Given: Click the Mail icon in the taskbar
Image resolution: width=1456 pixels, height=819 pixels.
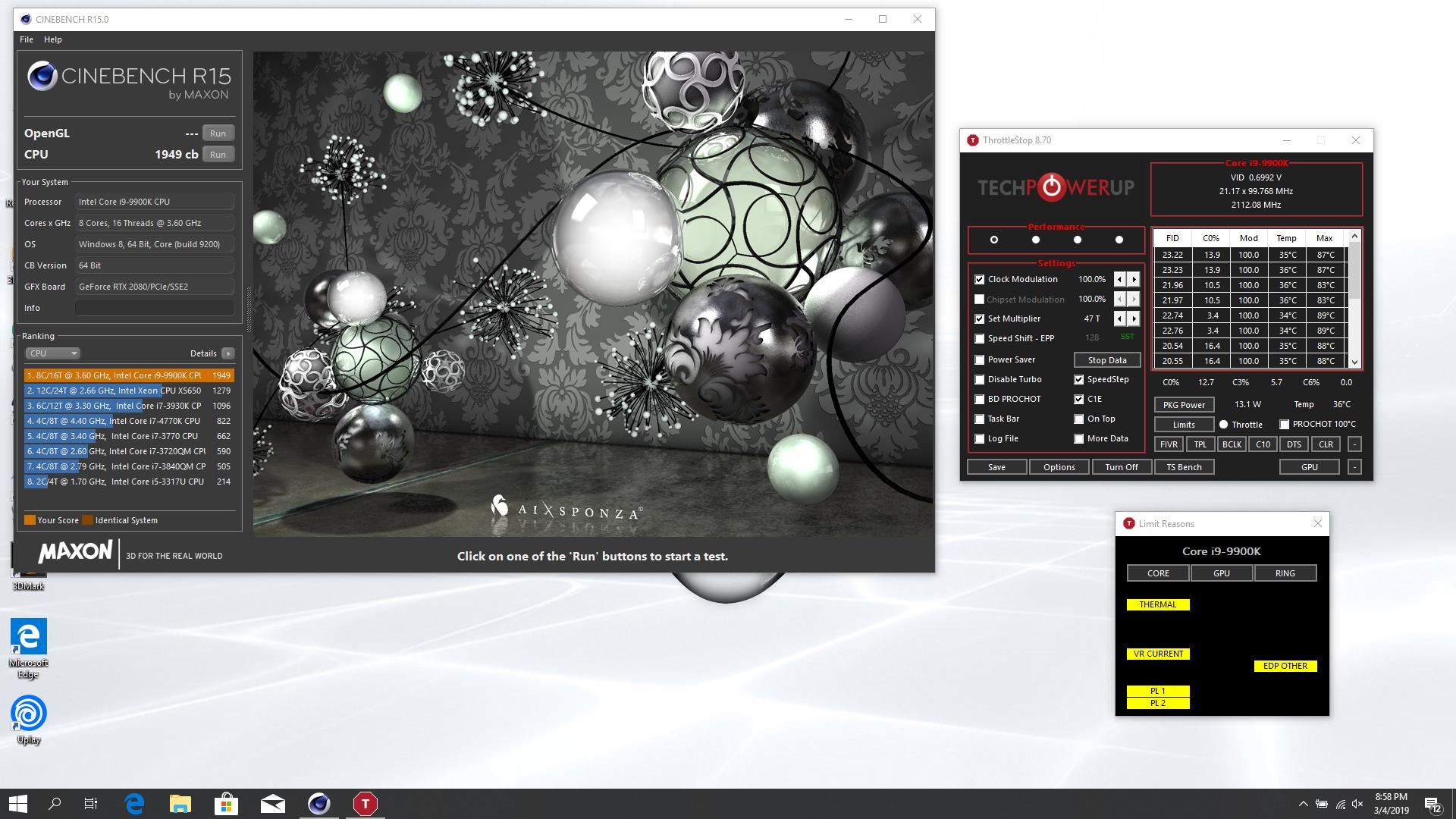Looking at the screenshot, I should 272,804.
